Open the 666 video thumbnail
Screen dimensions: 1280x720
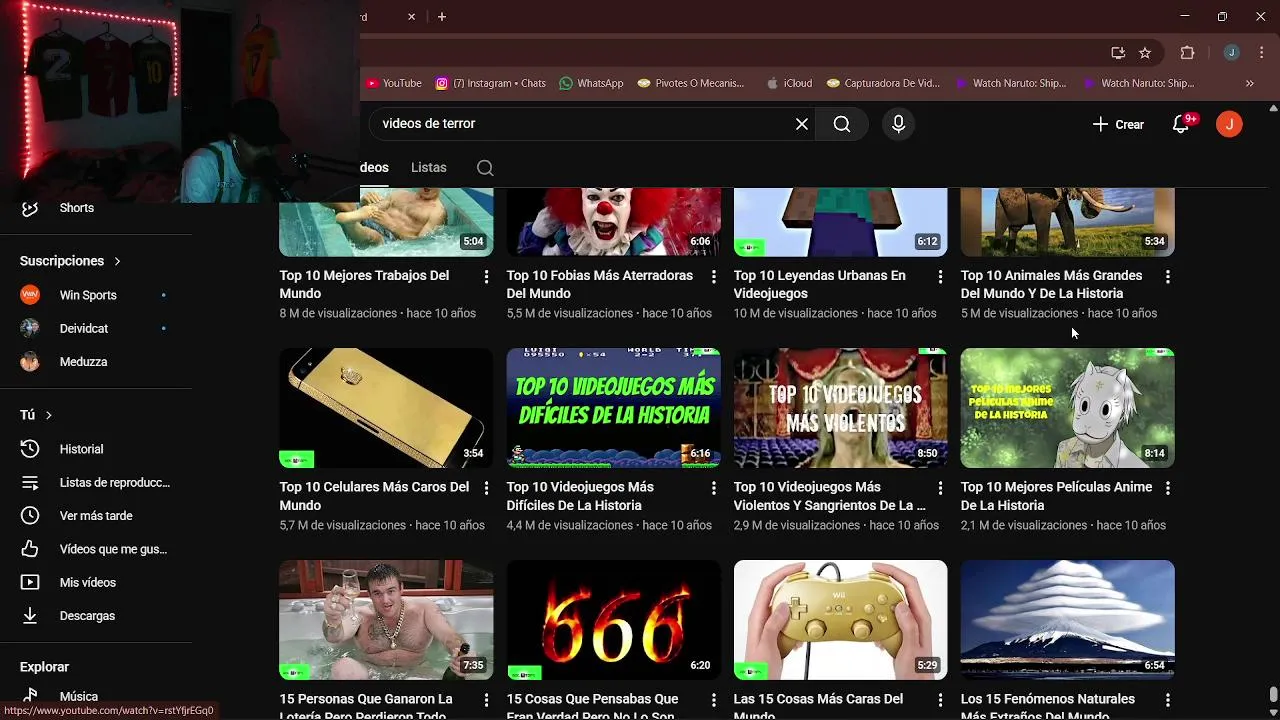(x=613, y=620)
